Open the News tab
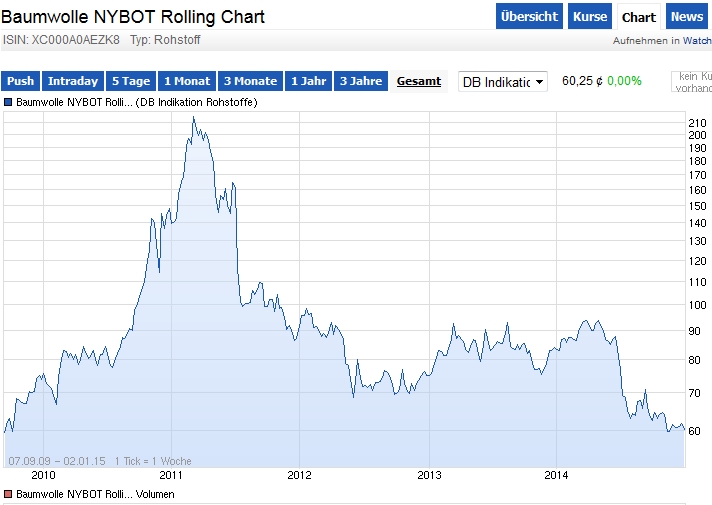The image size is (712, 505). pos(687,16)
